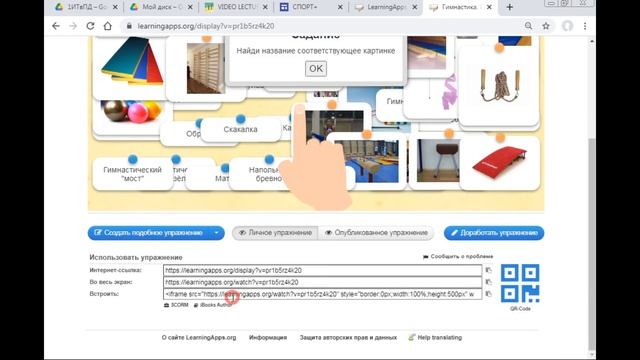Click the red gymnastic springboard picture card
Viewport: 640px width, 360px height.
(500, 163)
